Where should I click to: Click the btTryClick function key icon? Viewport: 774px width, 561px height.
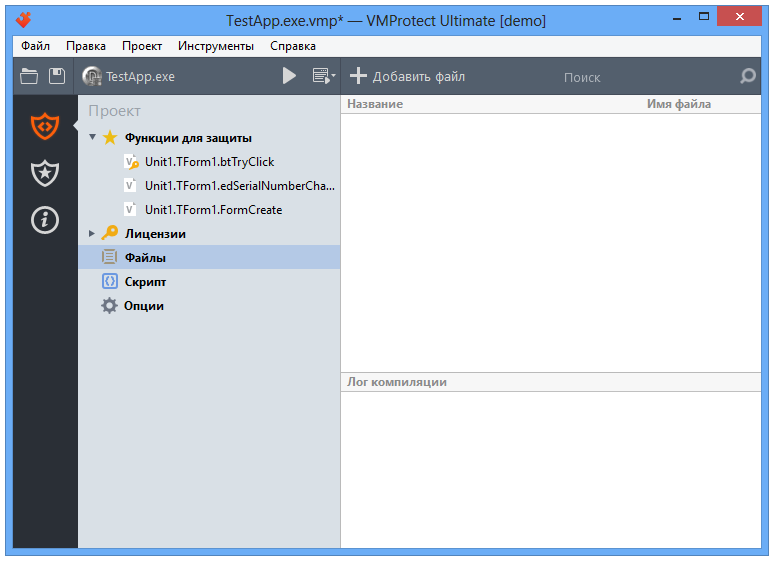[131, 162]
